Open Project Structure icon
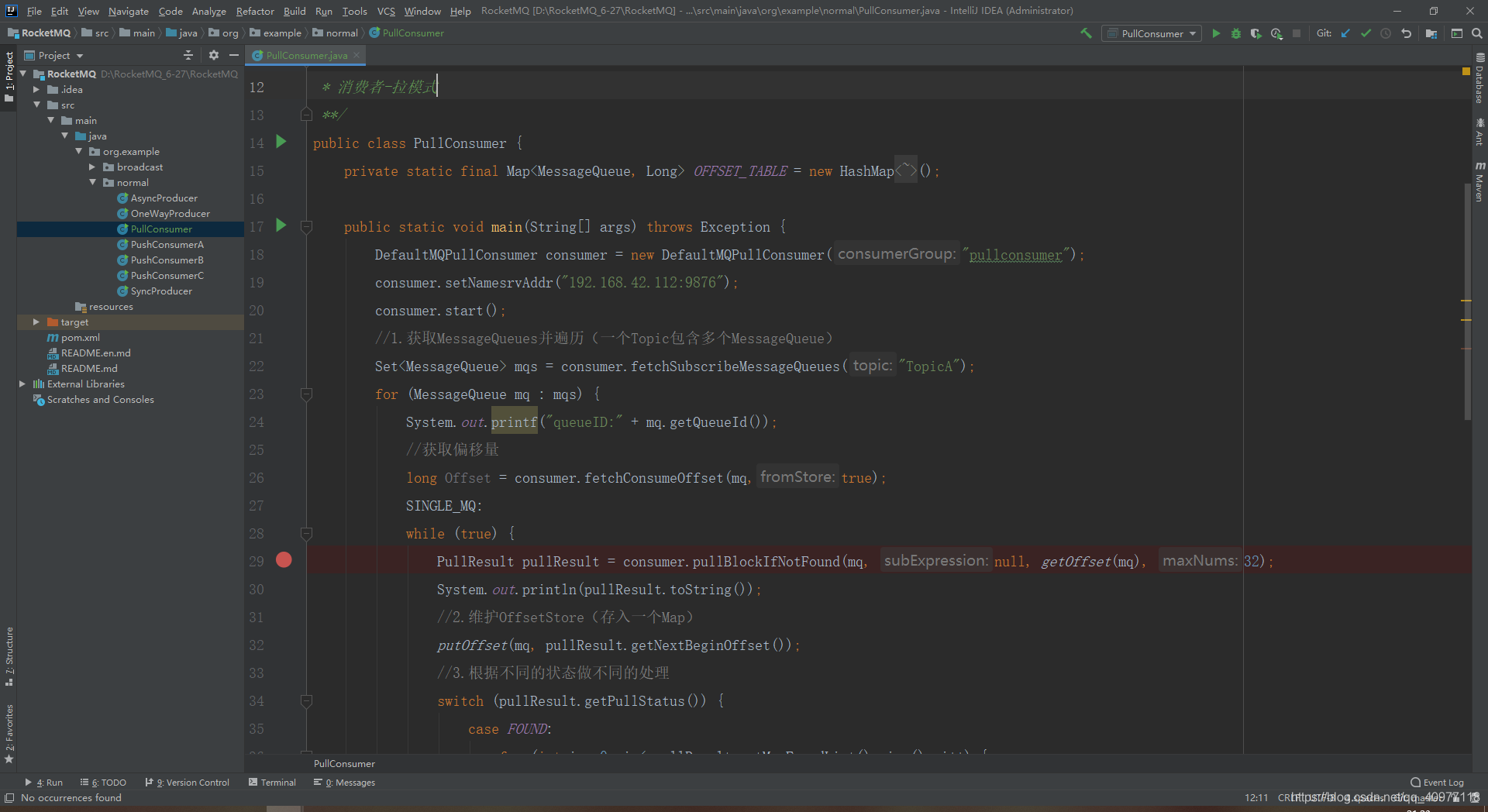1488x812 pixels. (x=1431, y=33)
